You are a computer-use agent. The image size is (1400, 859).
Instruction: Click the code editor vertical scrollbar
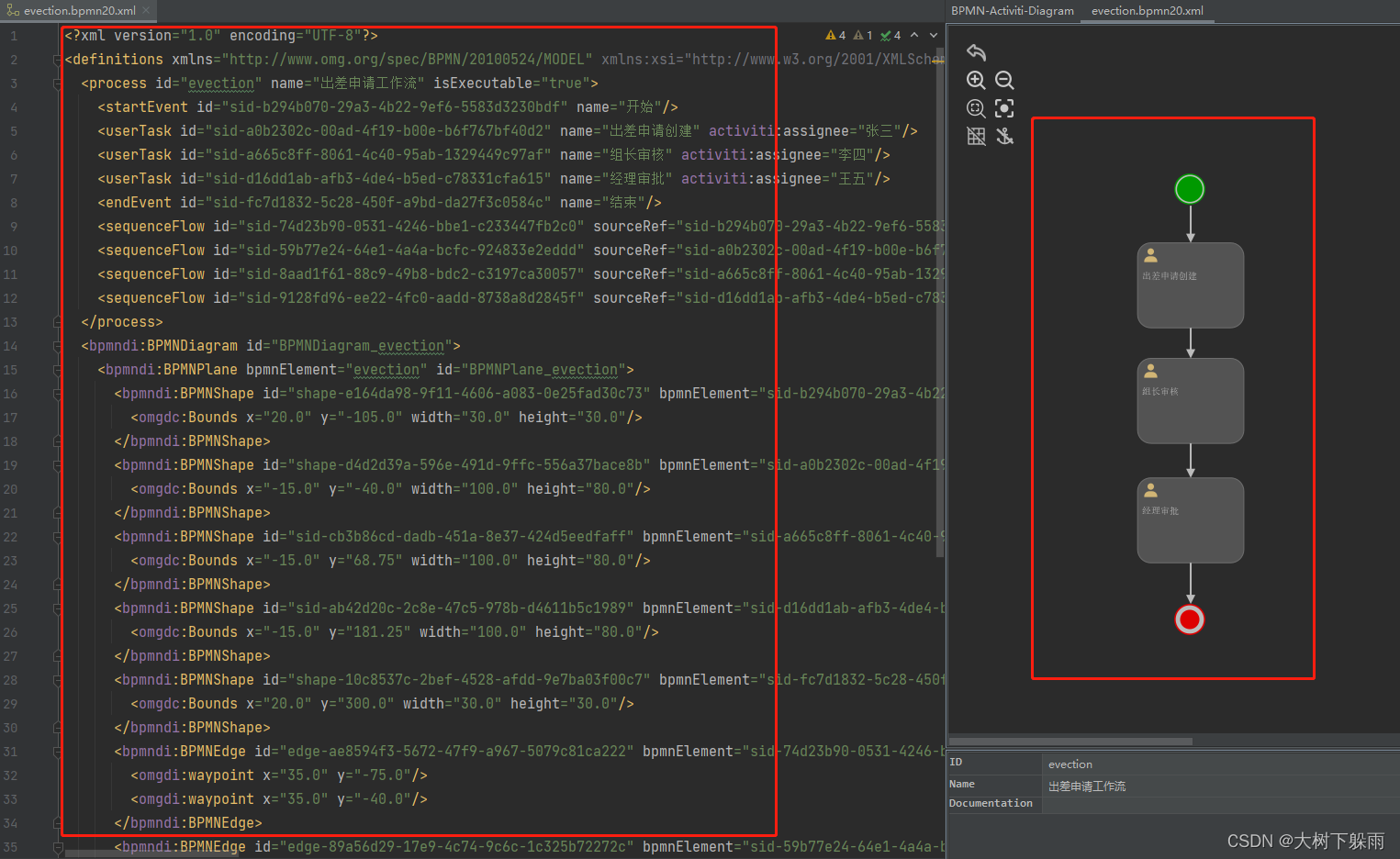940,303
